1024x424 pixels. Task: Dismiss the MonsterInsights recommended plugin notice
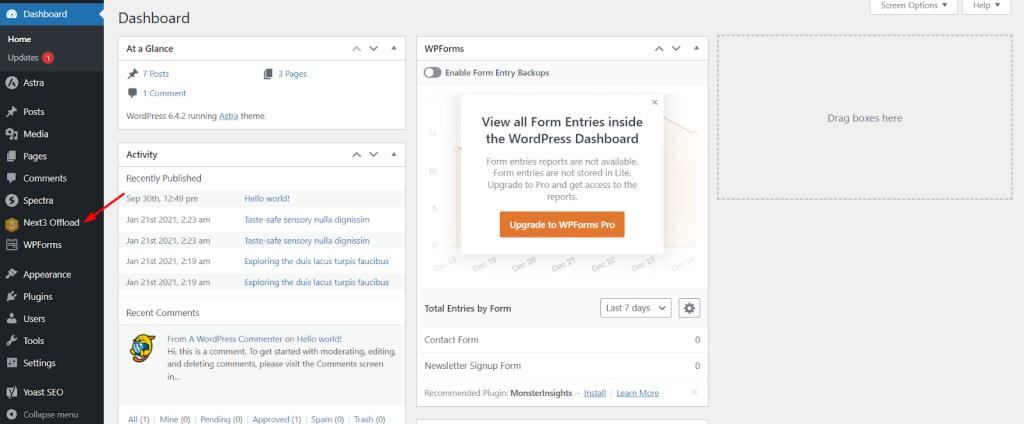pos(695,392)
